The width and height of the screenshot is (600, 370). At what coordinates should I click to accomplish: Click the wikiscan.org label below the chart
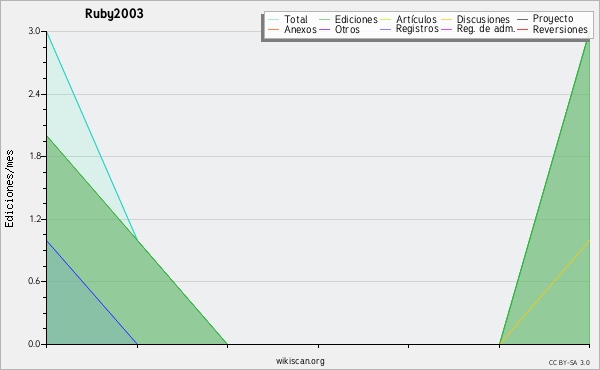tap(300, 361)
